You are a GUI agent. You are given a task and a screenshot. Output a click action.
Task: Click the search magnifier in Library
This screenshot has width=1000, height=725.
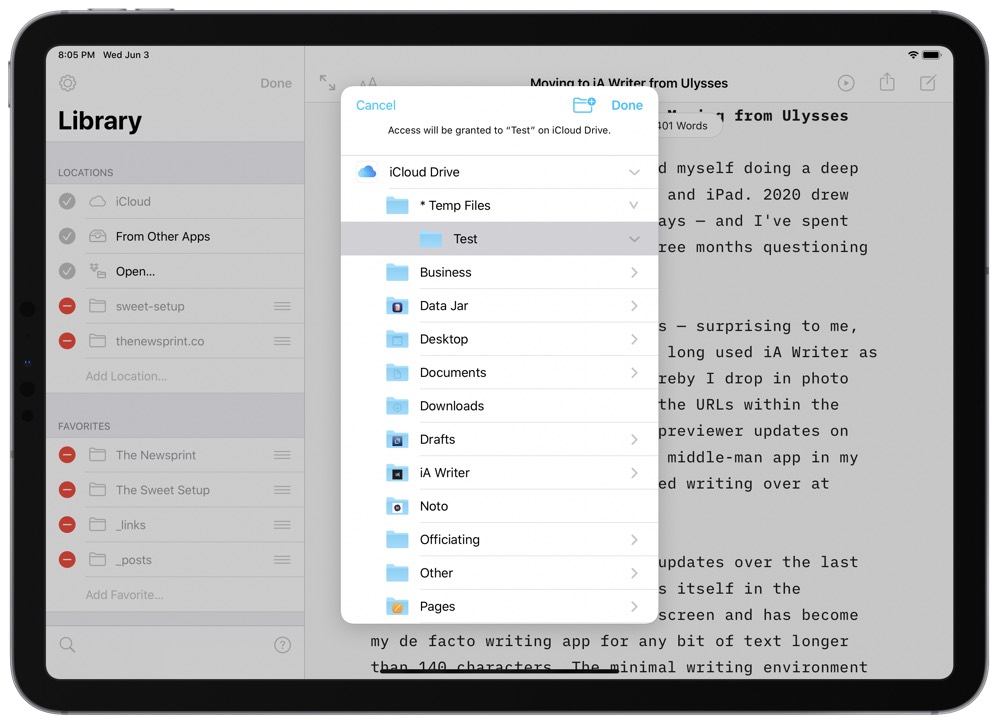[x=67, y=645]
